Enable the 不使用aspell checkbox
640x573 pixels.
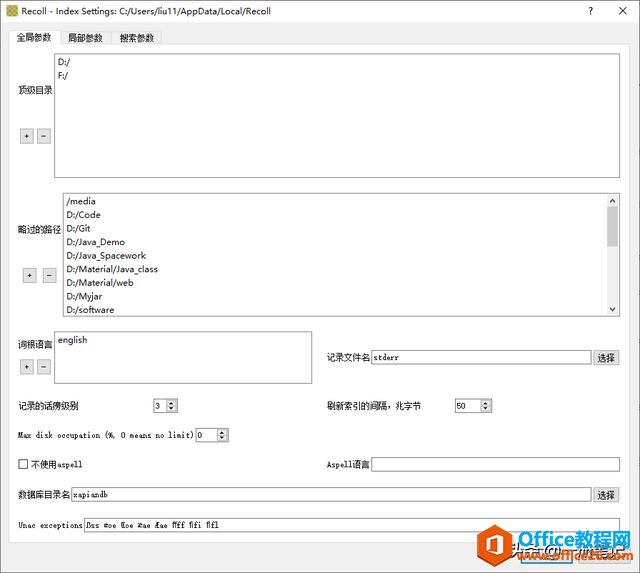point(23,464)
